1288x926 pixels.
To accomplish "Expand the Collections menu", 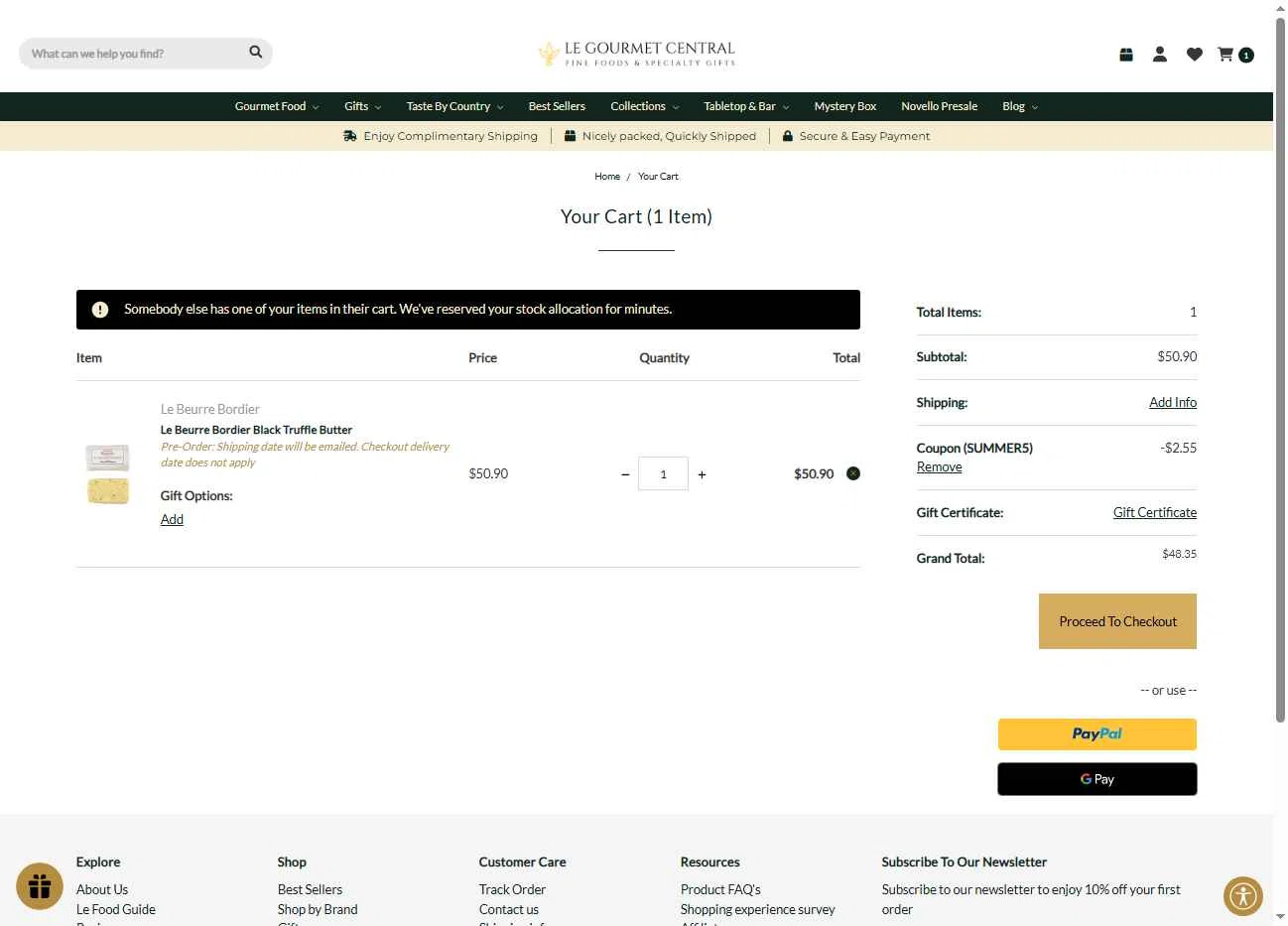I will (645, 106).
